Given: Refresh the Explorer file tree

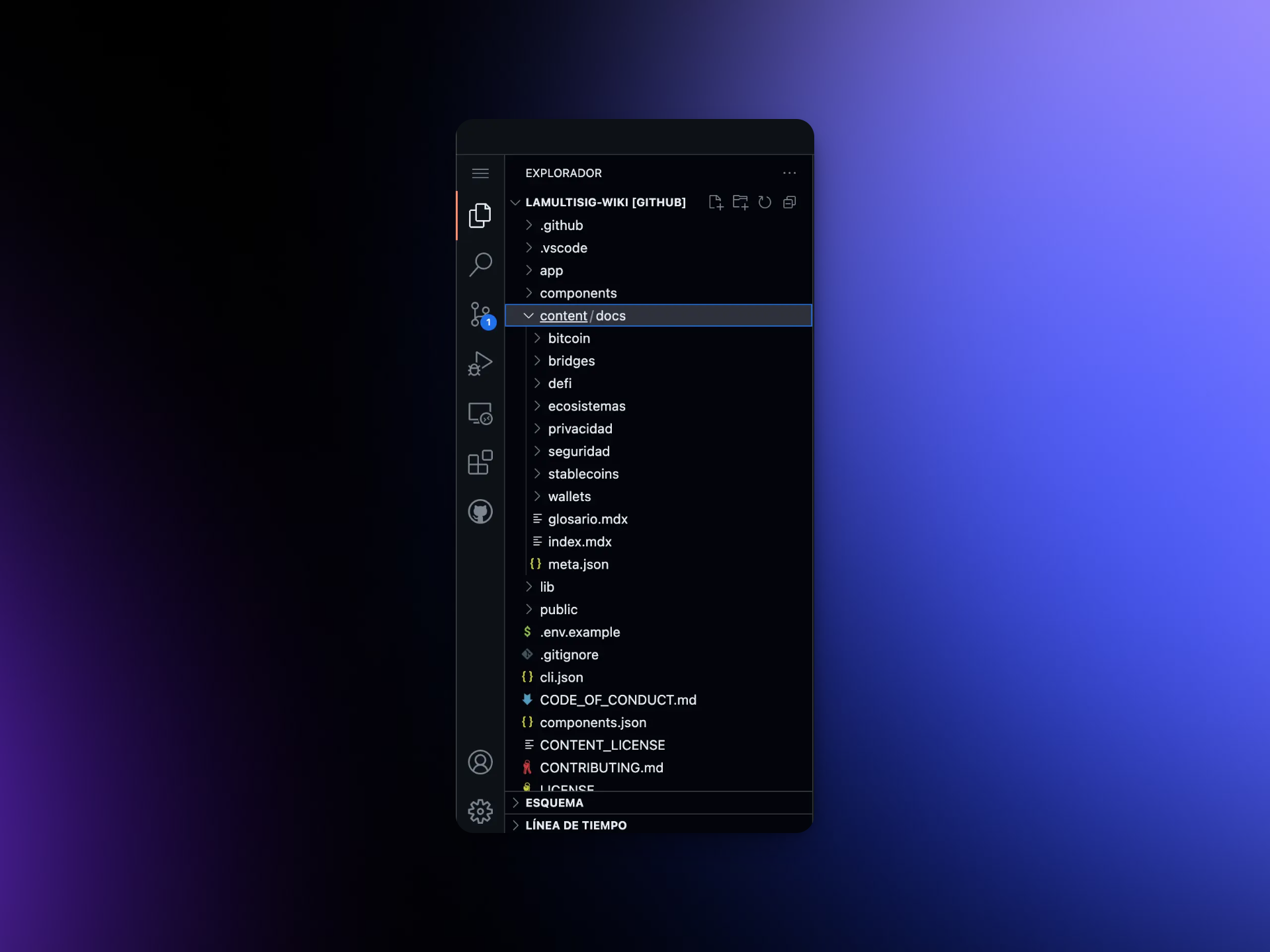Looking at the screenshot, I should 765,202.
